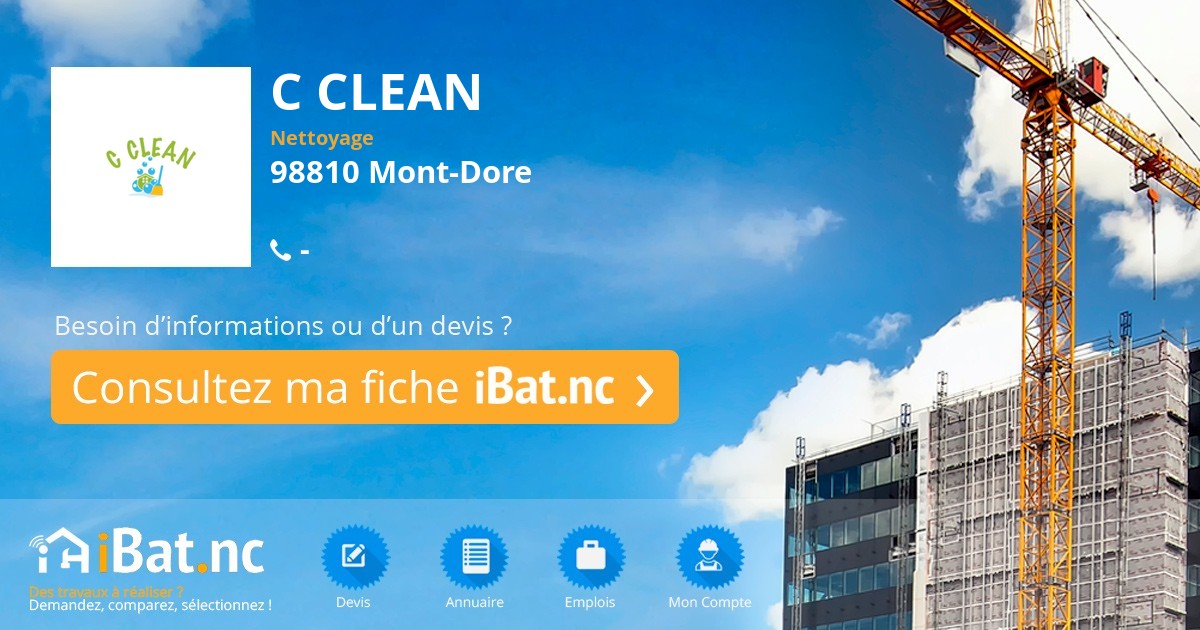Select the Nettoyage category label
The image size is (1200, 630).
(322, 138)
